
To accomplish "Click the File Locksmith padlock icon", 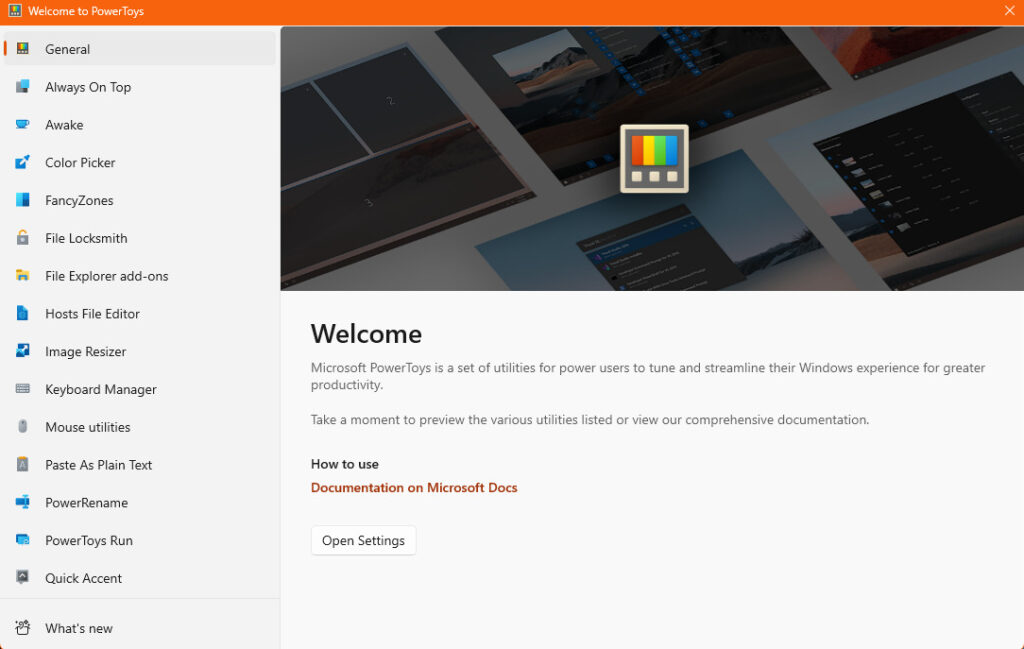I will [23, 238].
